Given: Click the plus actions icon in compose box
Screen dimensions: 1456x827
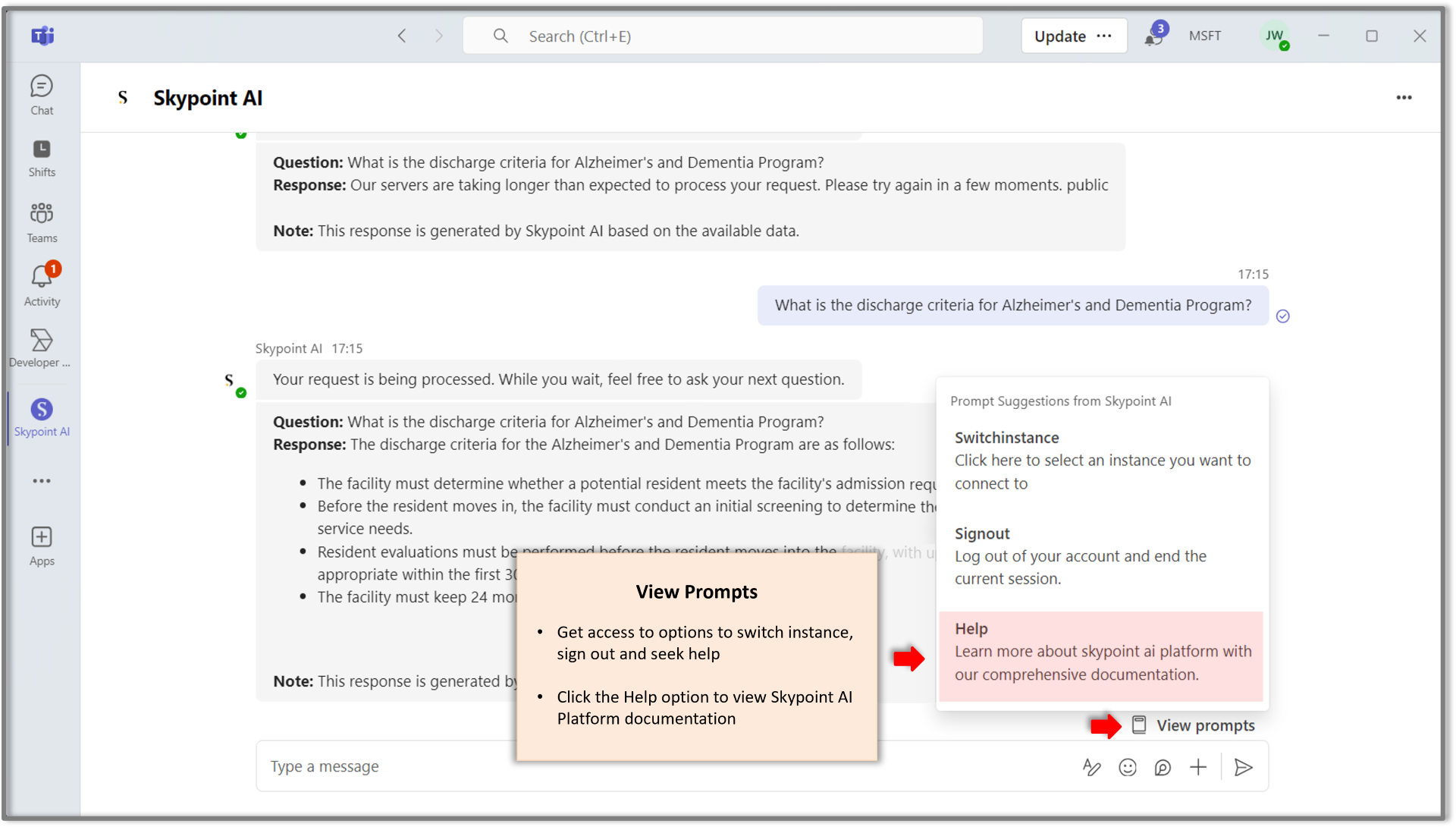Looking at the screenshot, I should click(x=1198, y=767).
